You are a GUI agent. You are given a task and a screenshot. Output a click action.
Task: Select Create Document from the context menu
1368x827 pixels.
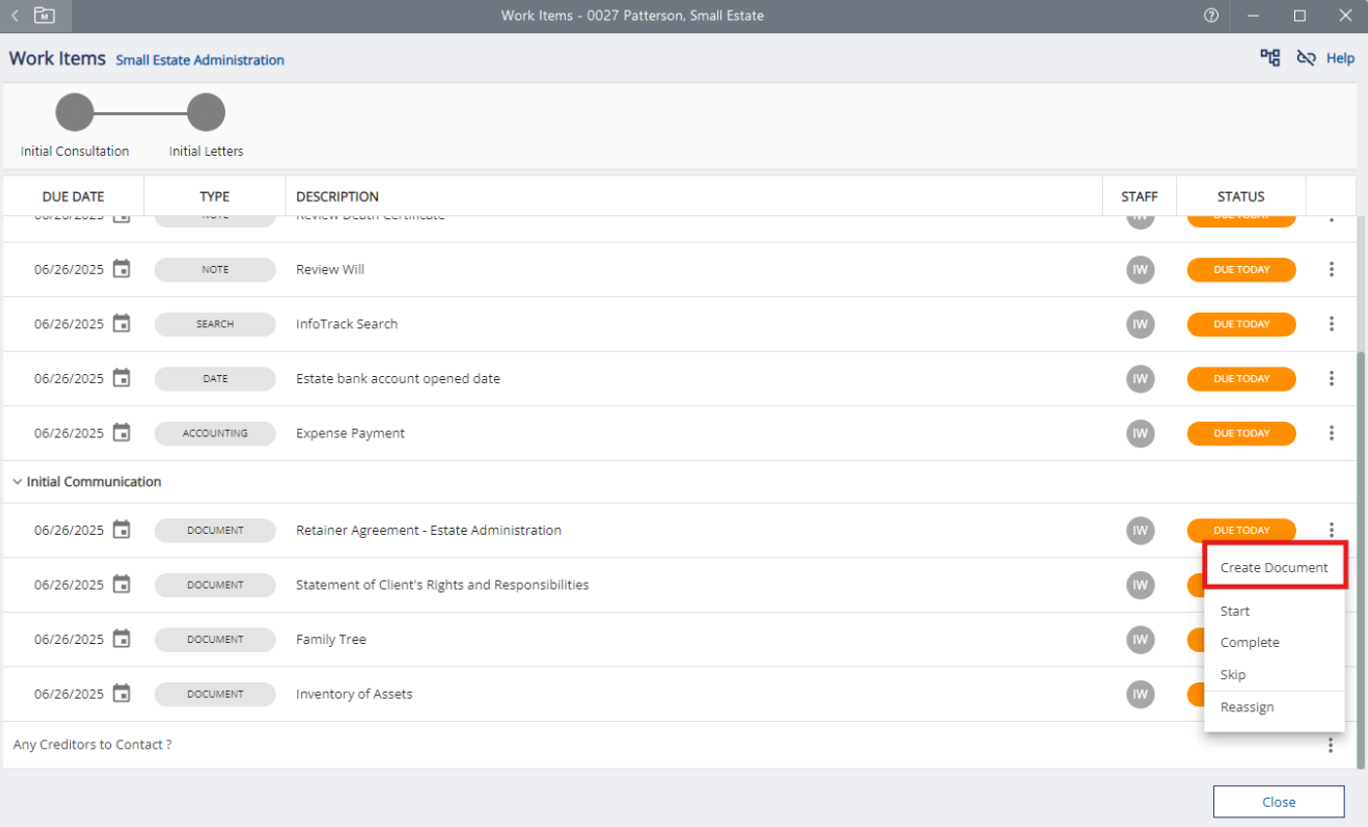point(1274,567)
